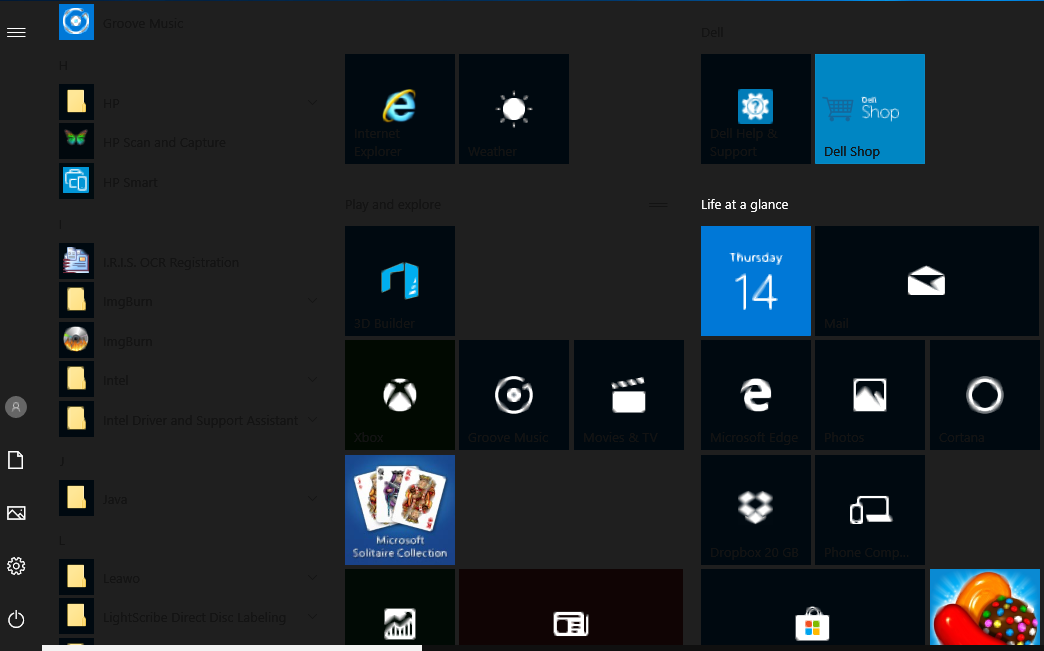Expand the Java folder
Screen dimensions: 1044x651
[x=190, y=499]
